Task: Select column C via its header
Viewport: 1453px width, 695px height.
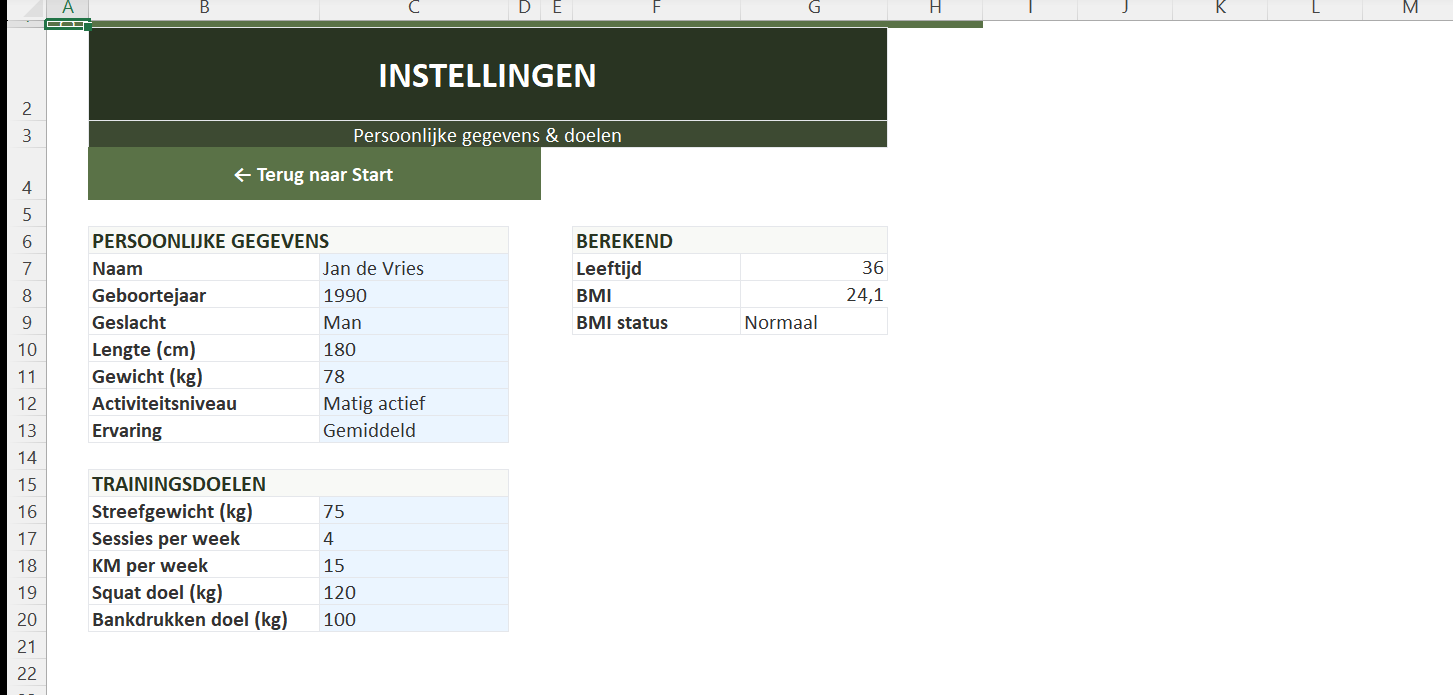Action: click(414, 8)
